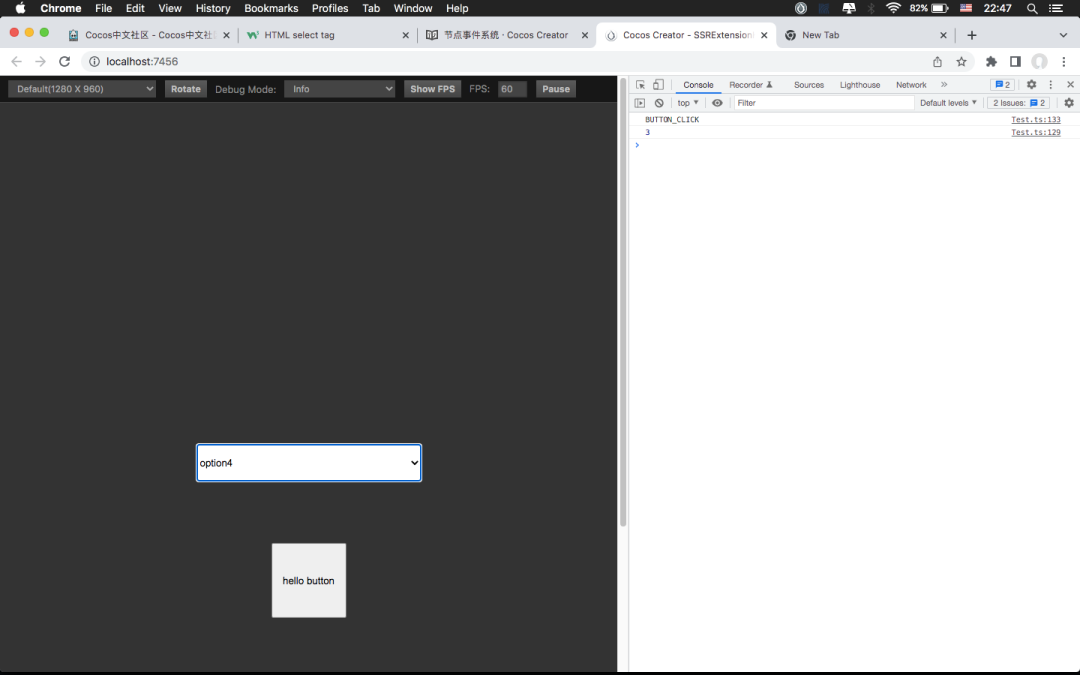Open the Default(1280 X 960) resolution dropdown

82,89
